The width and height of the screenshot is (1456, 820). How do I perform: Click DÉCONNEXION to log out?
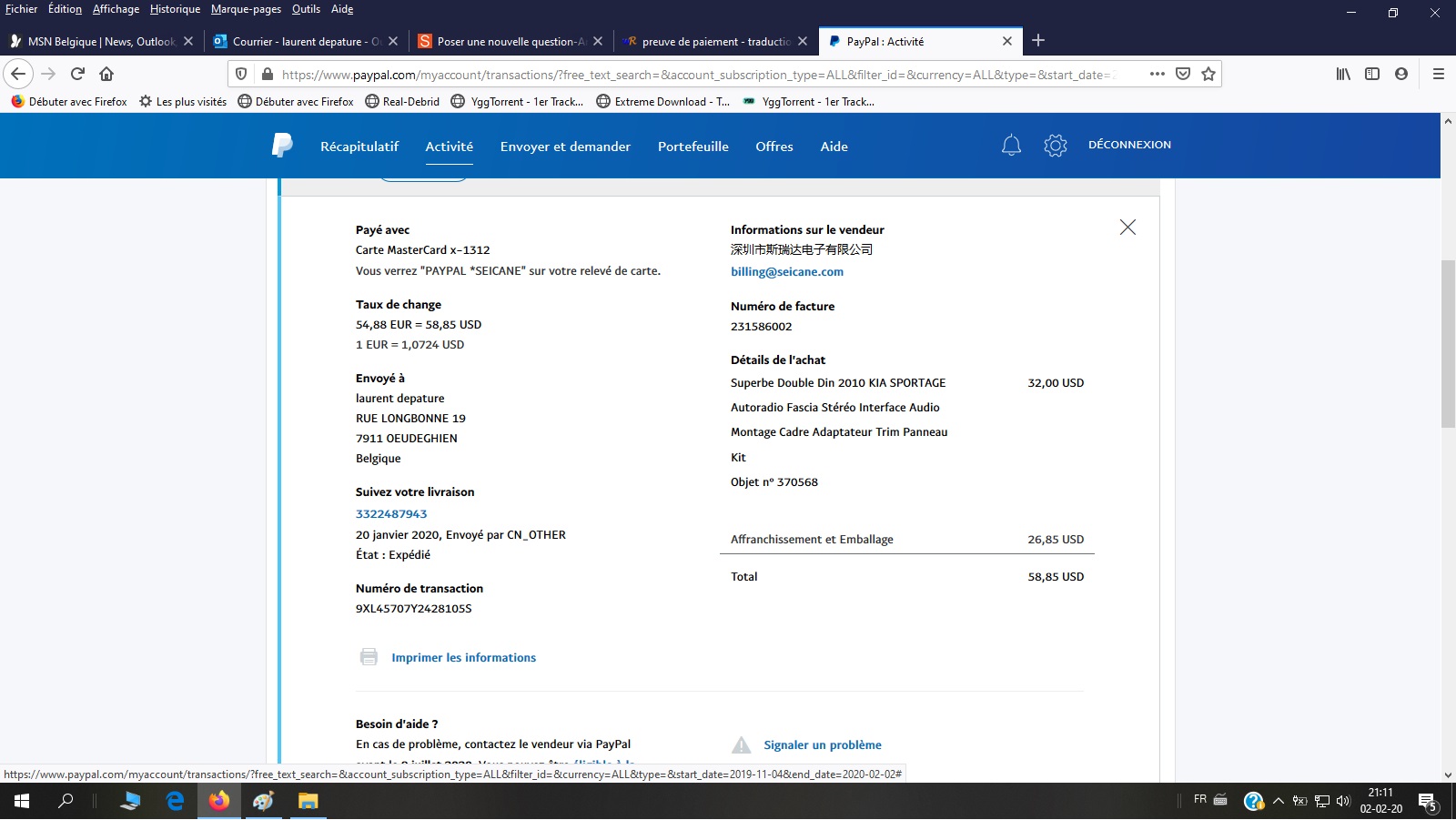click(1129, 145)
